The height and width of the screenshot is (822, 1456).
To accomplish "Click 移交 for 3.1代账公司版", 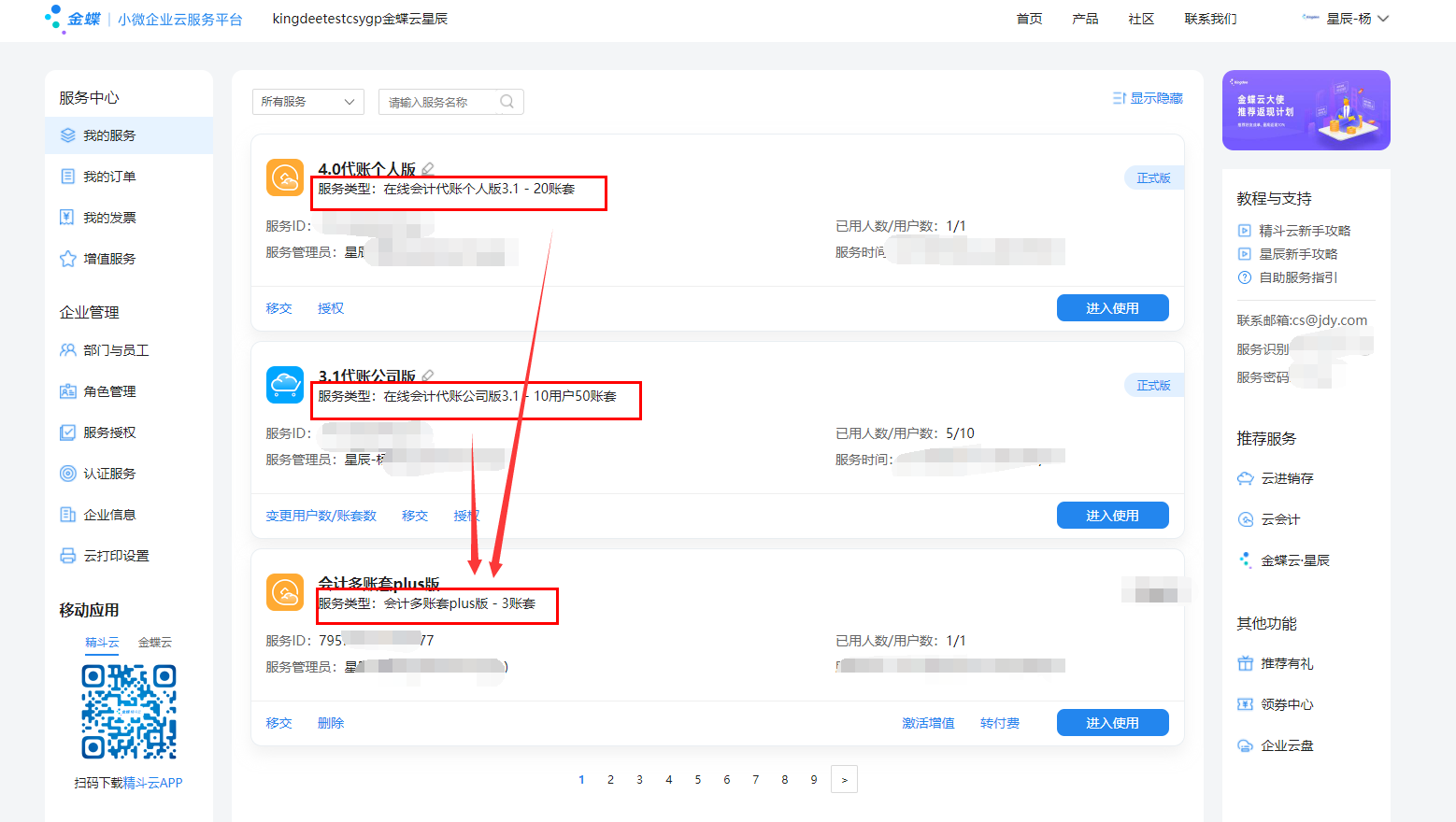I will click(x=415, y=516).
